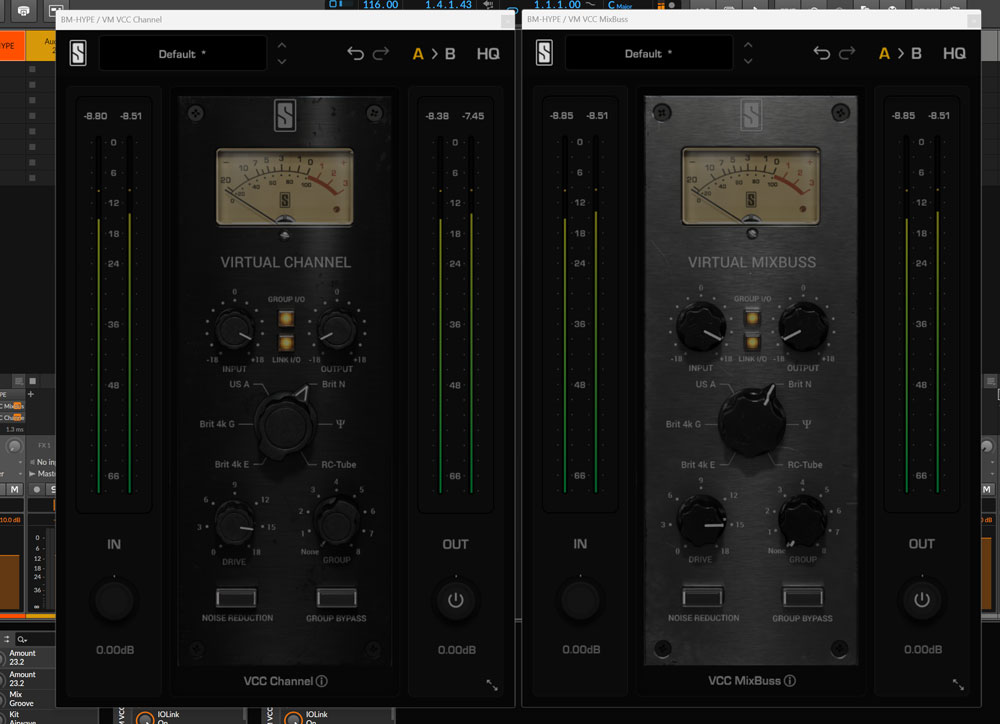Enable Noise Reduction switch on Virtual Channel

coord(236,598)
